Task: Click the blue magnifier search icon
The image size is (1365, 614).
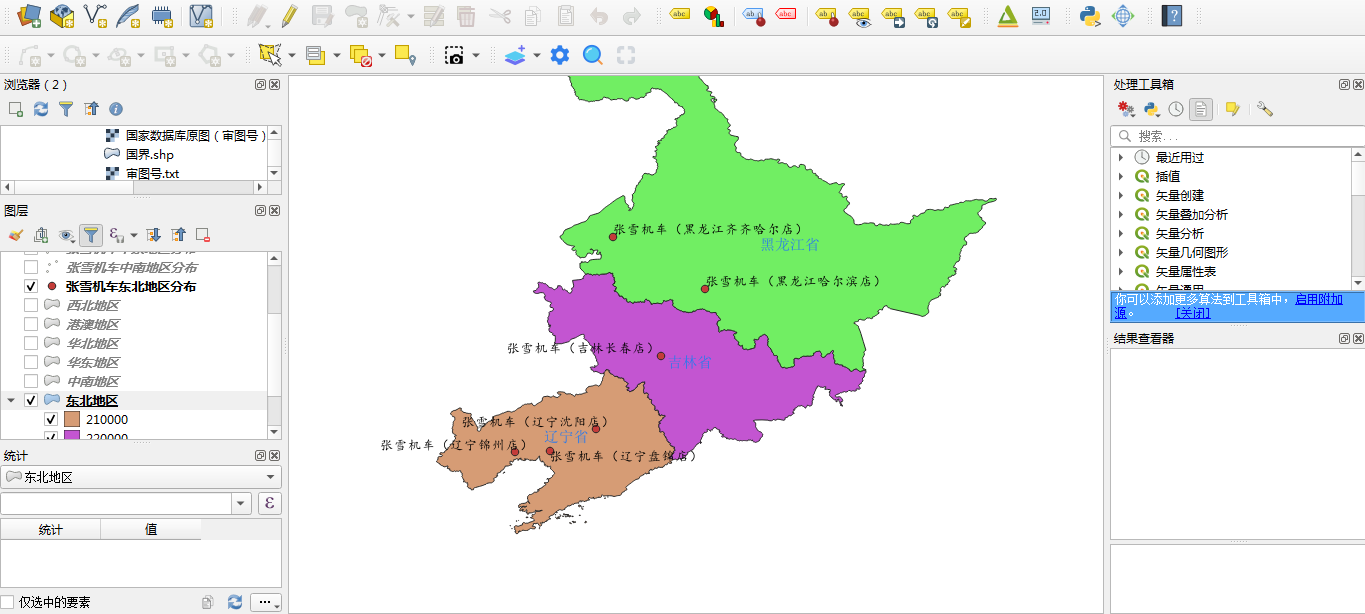Action: [x=593, y=55]
